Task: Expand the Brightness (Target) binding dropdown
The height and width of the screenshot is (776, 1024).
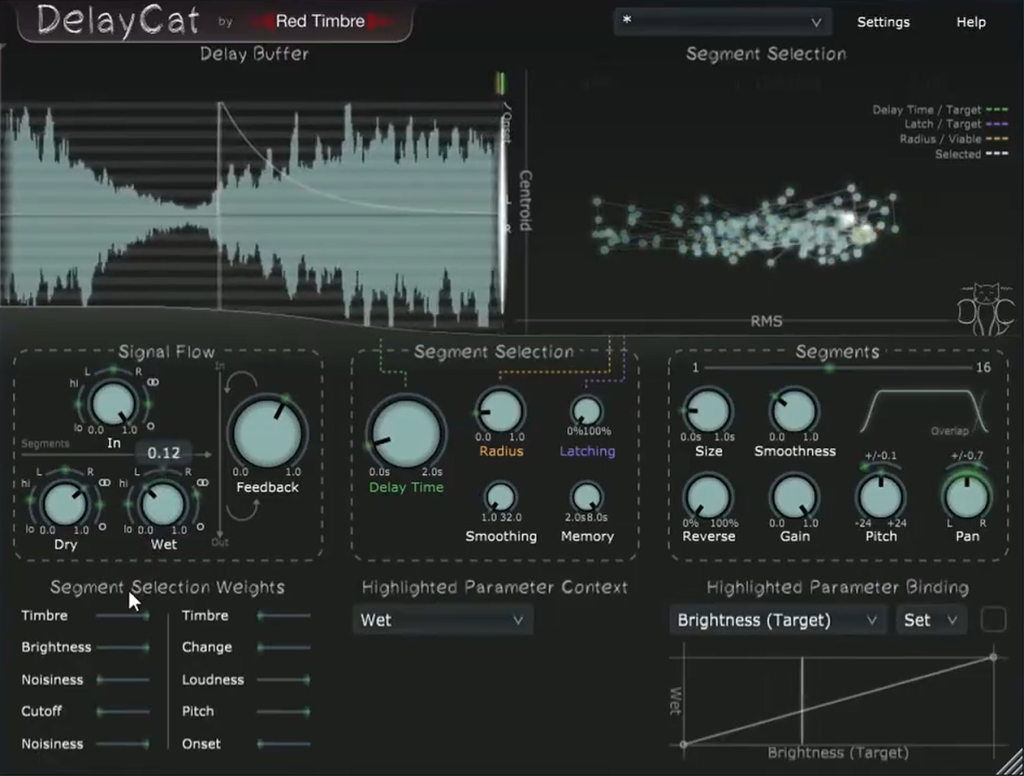Action: tap(778, 619)
